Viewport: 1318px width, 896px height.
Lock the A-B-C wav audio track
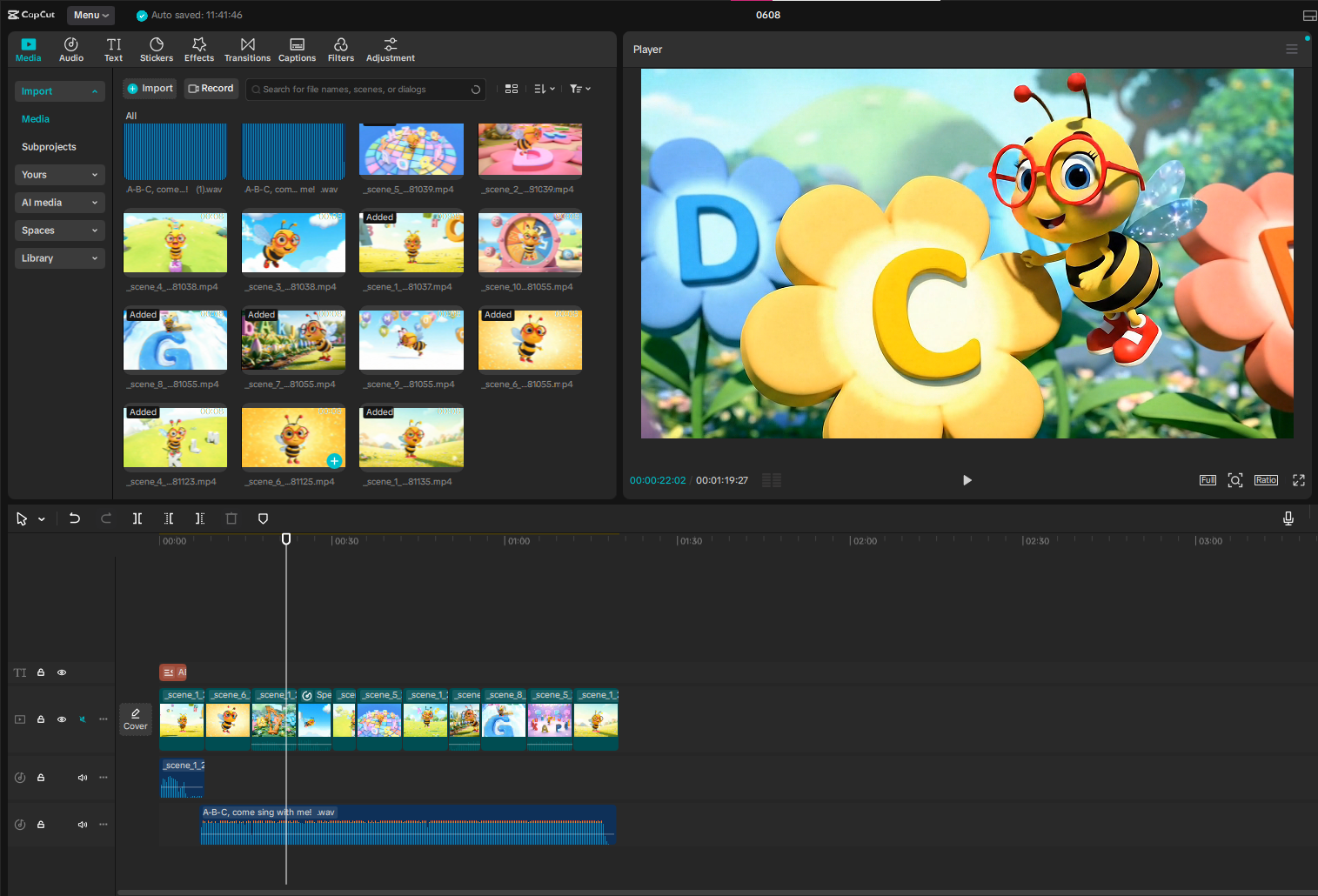[41, 825]
